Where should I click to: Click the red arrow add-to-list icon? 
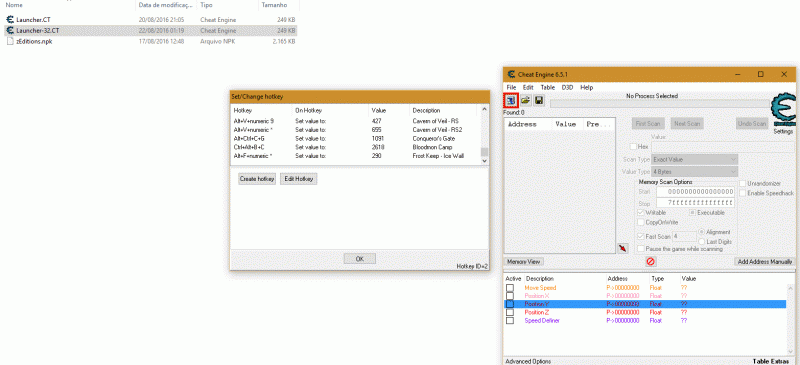pos(622,248)
